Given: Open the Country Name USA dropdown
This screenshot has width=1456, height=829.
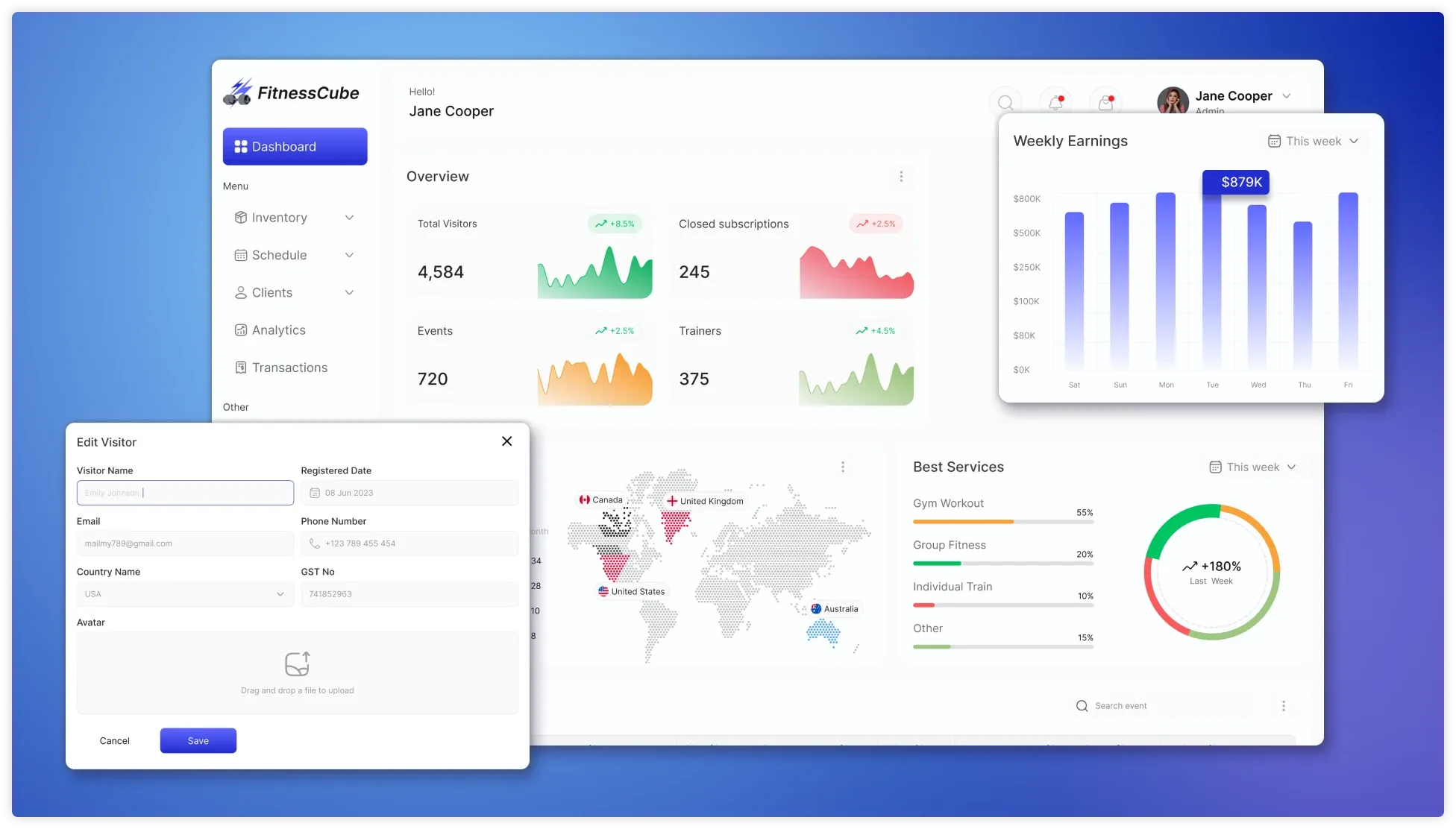Looking at the screenshot, I should coord(185,594).
